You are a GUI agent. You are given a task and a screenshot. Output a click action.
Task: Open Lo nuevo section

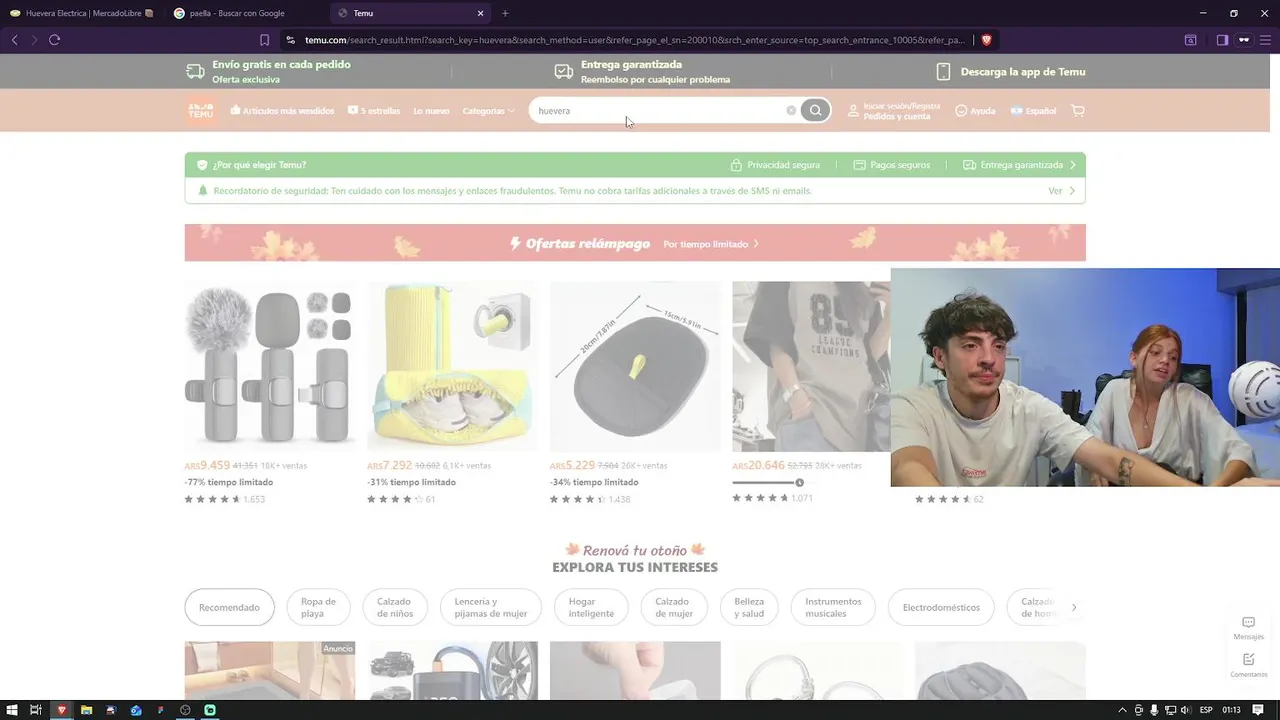click(431, 111)
